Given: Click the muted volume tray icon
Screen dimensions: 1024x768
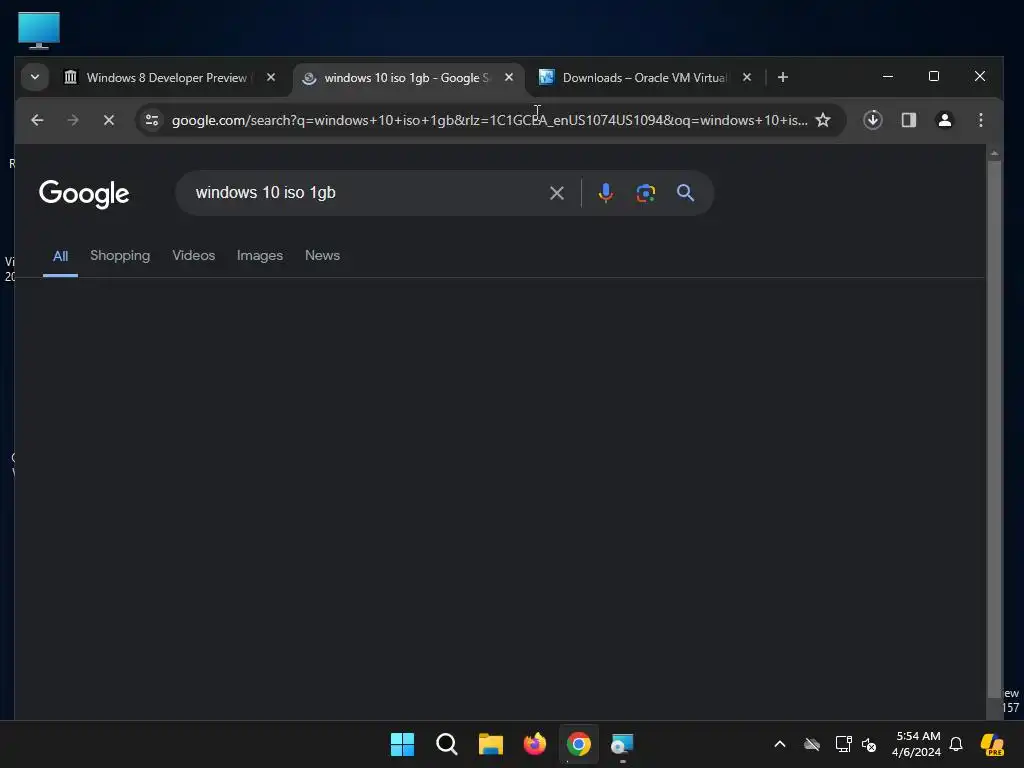Looking at the screenshot, I should [869, 744].
